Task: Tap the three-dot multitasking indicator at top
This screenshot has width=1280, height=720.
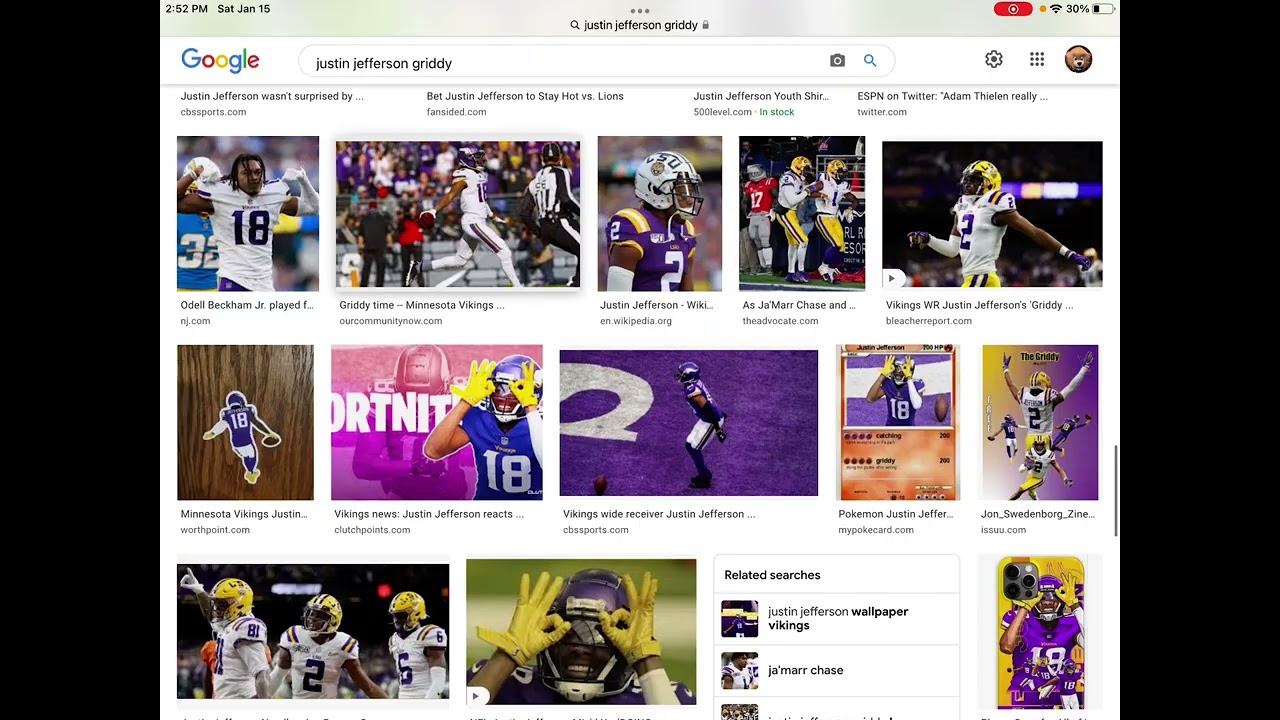Action: click(x=640, y=10)
